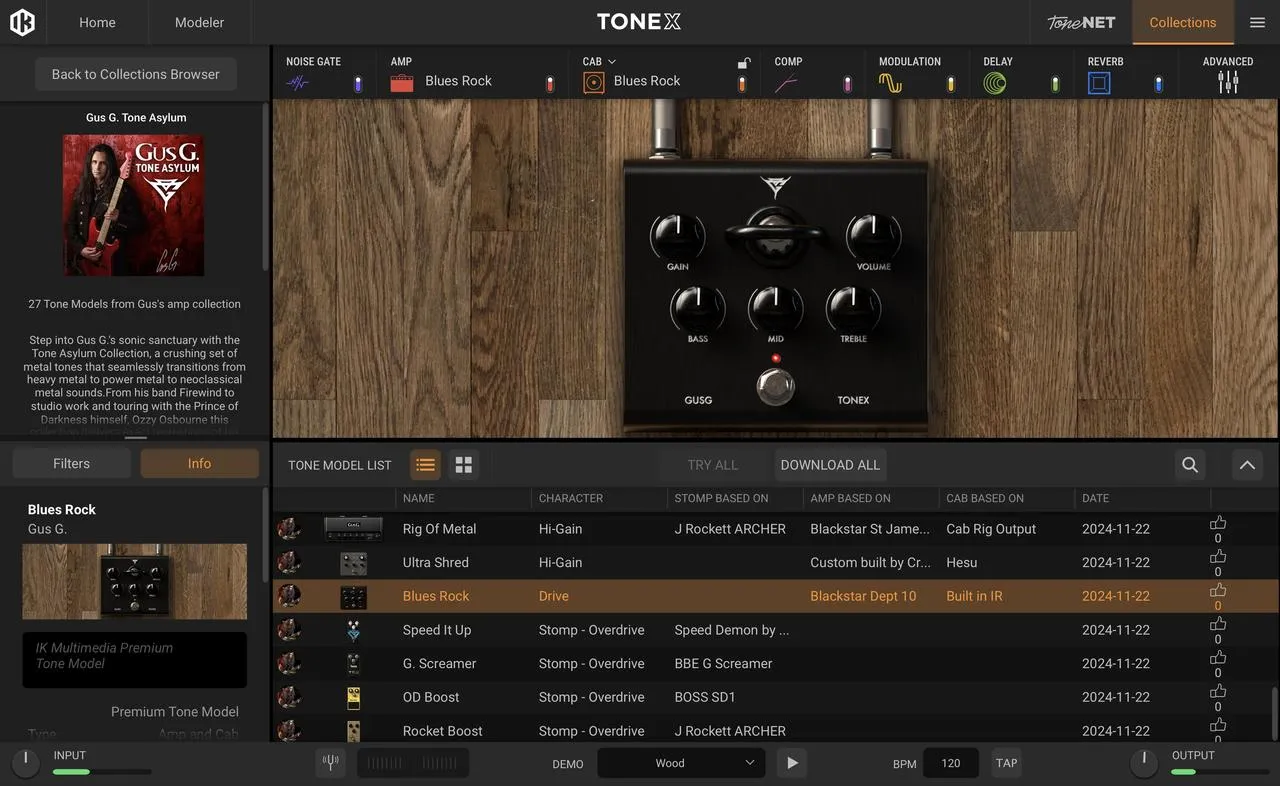This screenshot has width=1280, height=786.
Task: Click the IK Multimedia logo icon
Action: coord(22,22)
